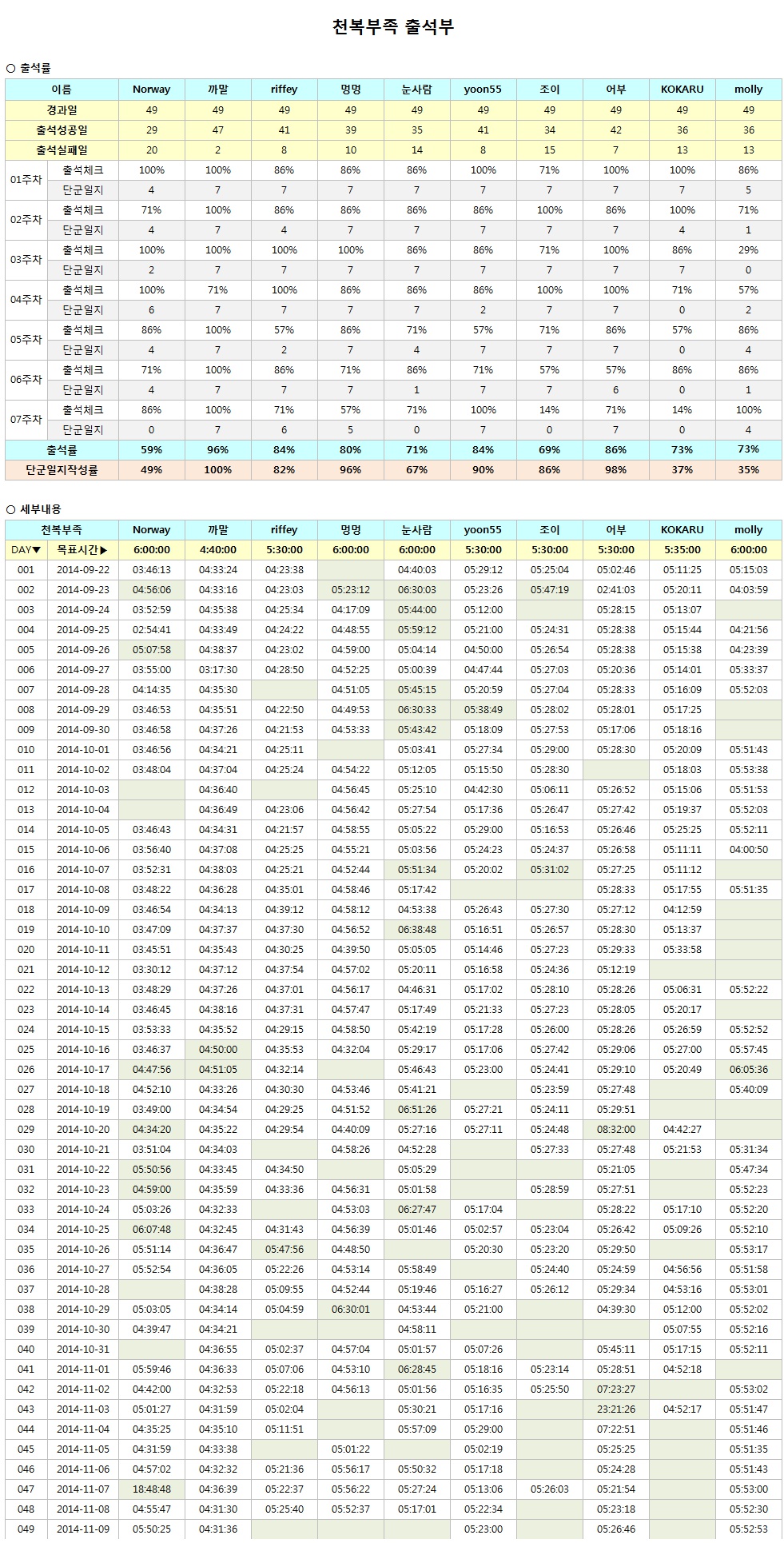The image size is (784, 1543).
Task: Click the date 2014-10-17
Action: click(x=83, y=1070)
